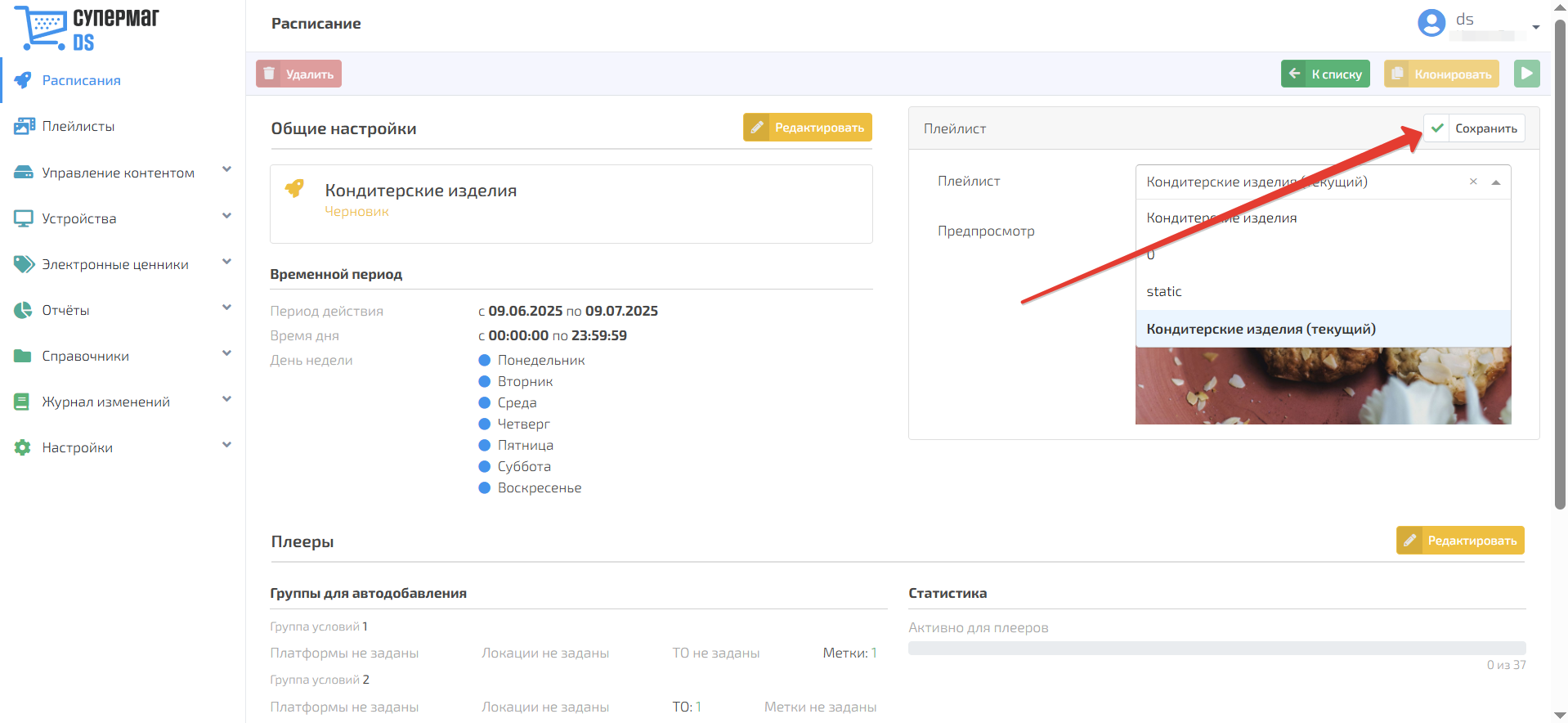Click the Журнал изменений book icon
The height and width of the screenshot is (723, 1568).
pos(22,402)
